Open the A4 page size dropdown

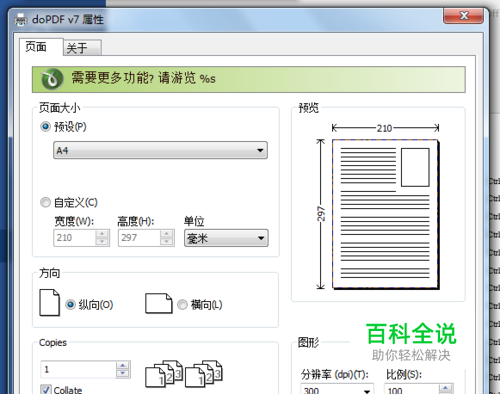click(160, 150)
